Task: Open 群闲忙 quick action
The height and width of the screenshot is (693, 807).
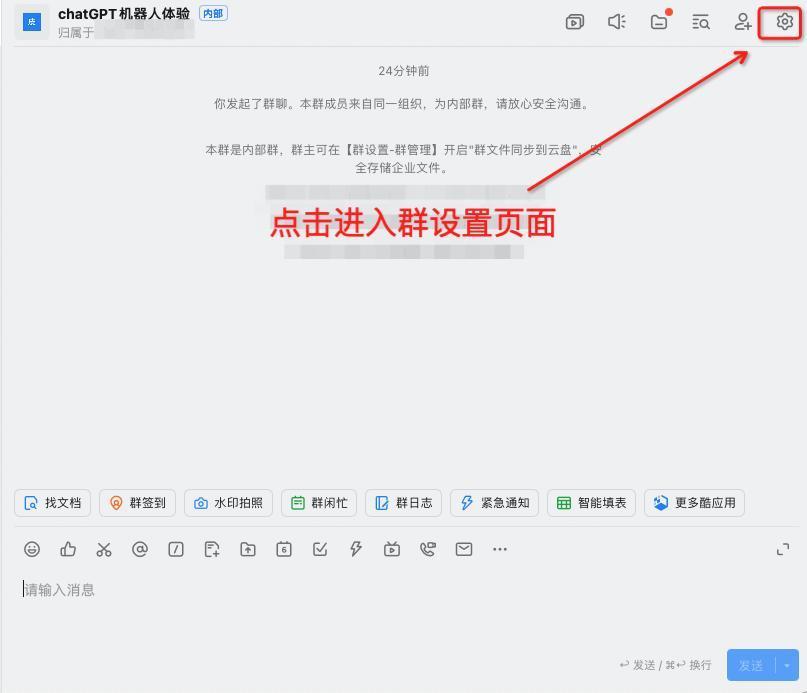Action: pos(319,503)
